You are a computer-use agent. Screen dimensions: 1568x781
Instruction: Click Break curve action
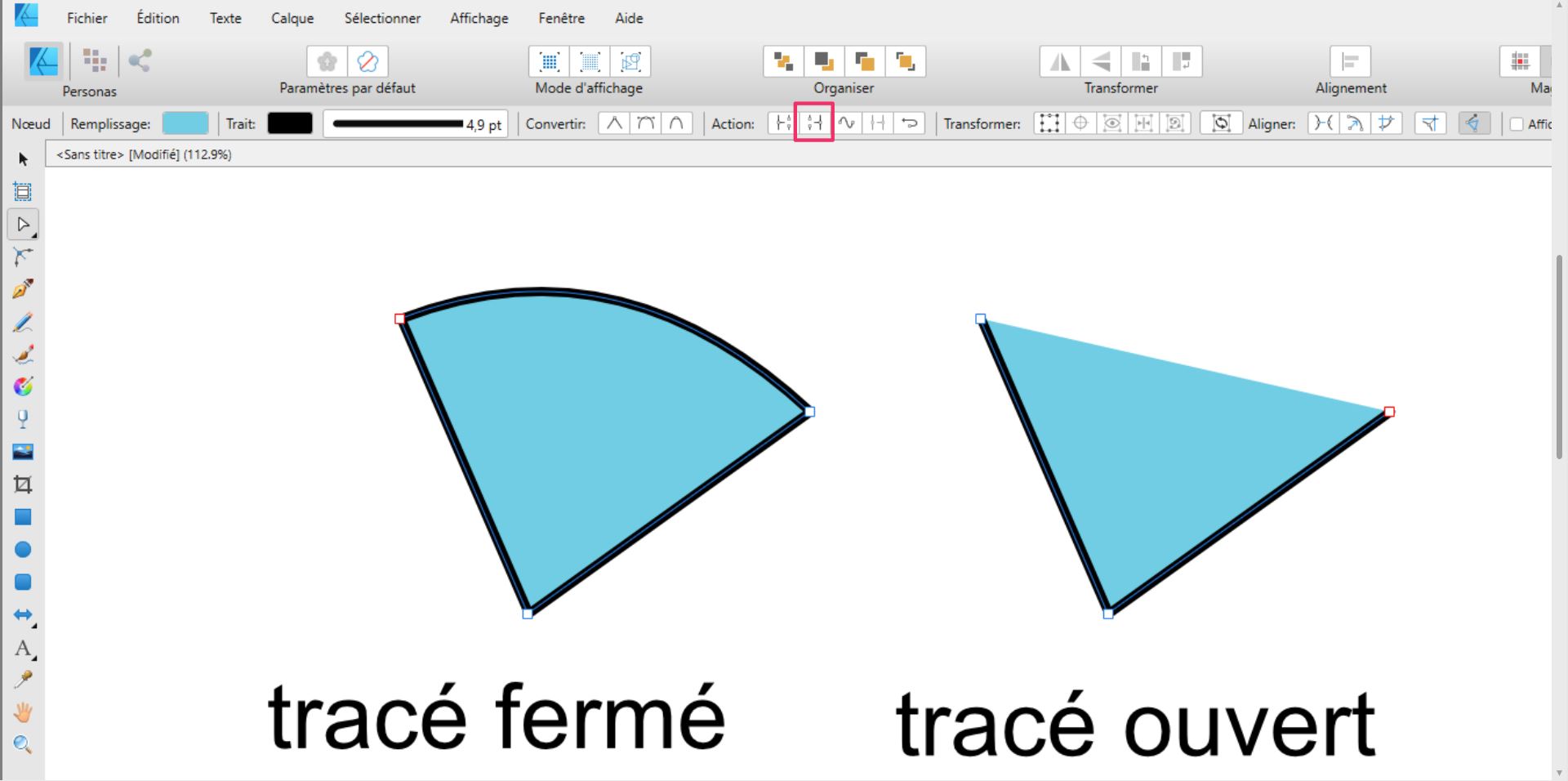click(783, 123)
